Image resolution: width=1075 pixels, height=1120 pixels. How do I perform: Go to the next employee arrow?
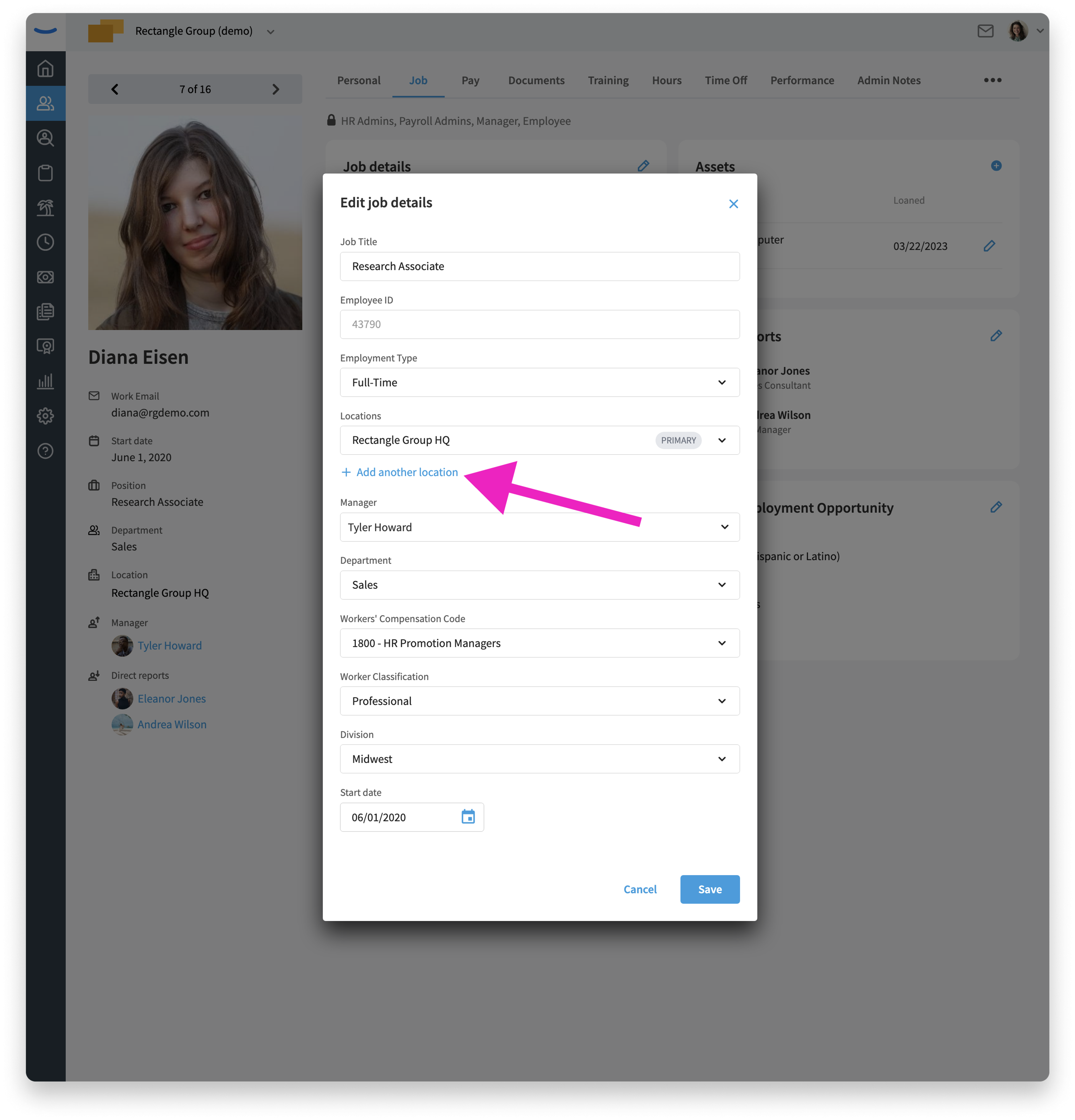pyautogui.click(x=275, y=89)
